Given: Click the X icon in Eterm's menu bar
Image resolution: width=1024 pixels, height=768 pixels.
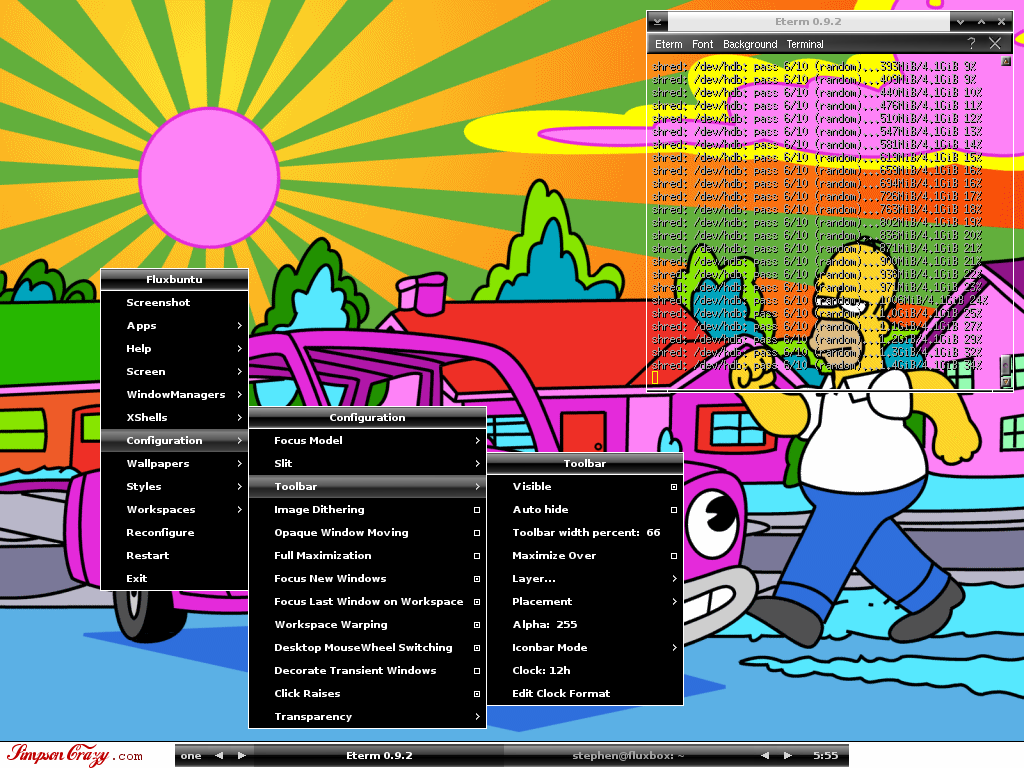Looking at the screenshot, I should click(x=995, y=43).
